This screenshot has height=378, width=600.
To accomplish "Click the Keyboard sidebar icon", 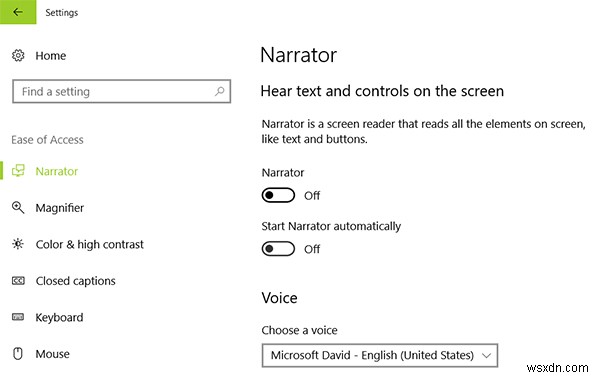I will [18, 317].
